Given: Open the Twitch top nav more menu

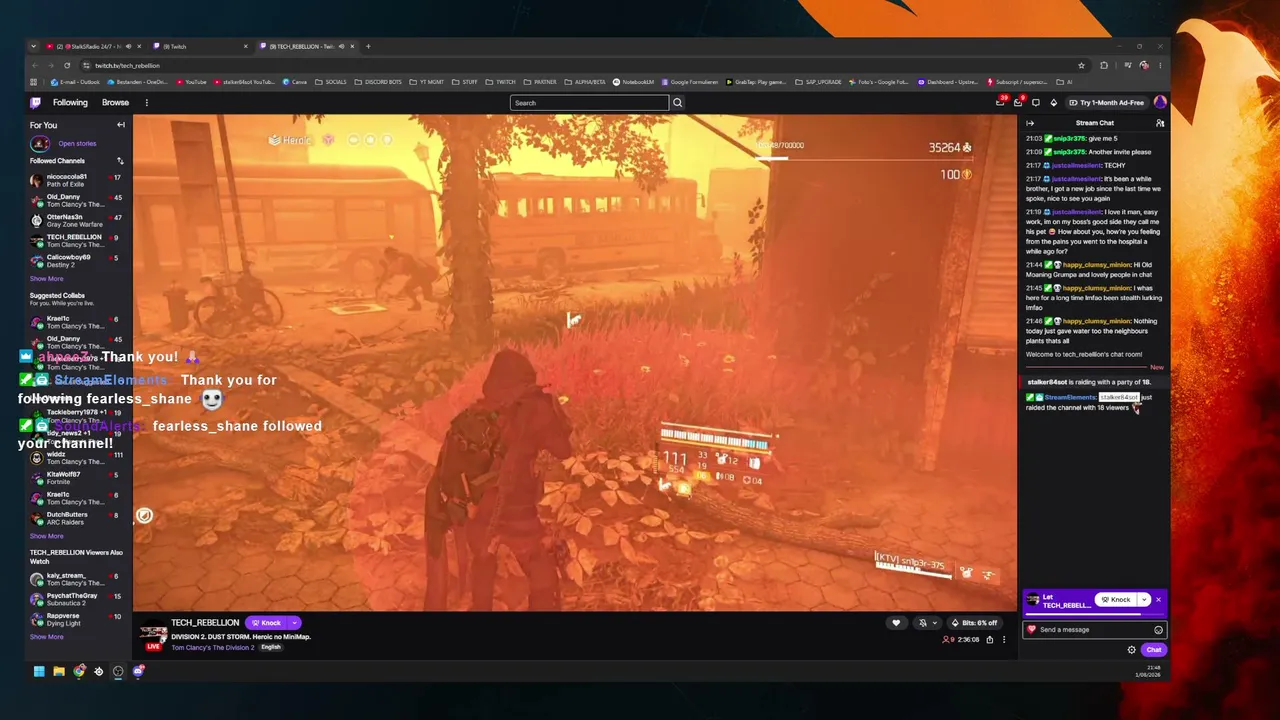Looking at the screenshot, I should [146, 102].
